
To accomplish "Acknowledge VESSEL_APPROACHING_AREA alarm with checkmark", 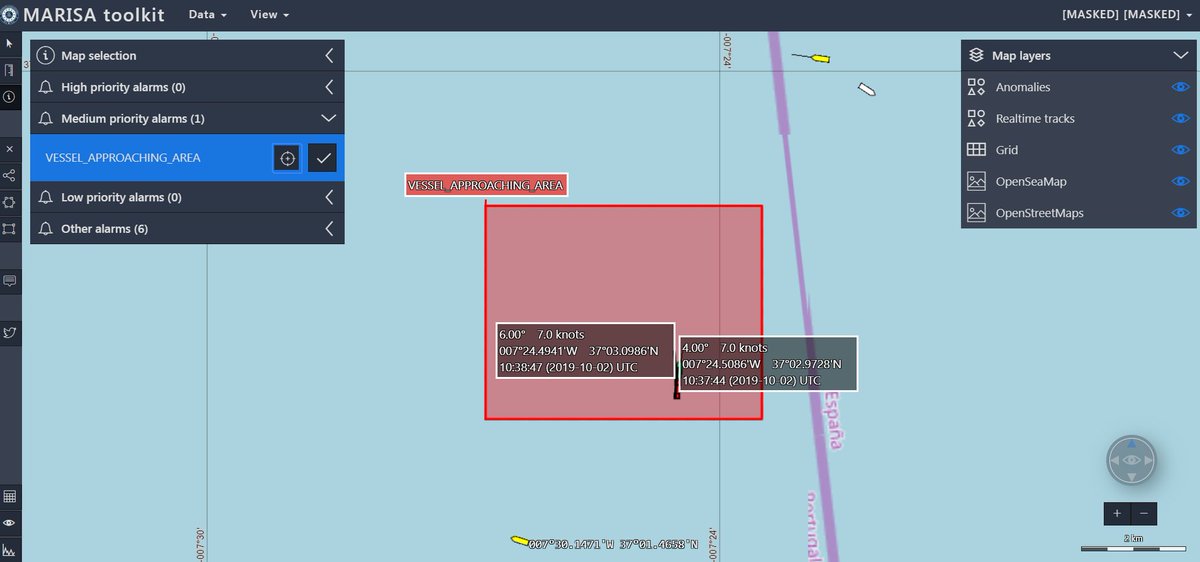I will (x=322, y=158).
